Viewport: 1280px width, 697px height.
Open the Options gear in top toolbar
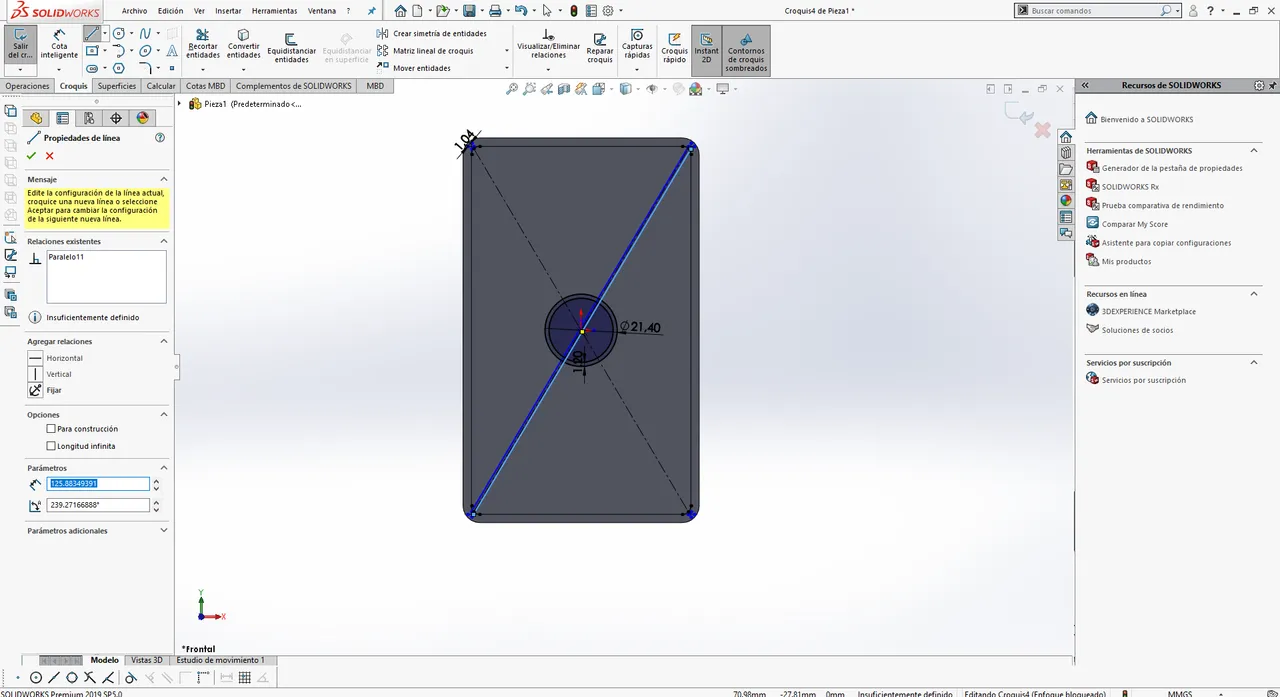[607, 11]
